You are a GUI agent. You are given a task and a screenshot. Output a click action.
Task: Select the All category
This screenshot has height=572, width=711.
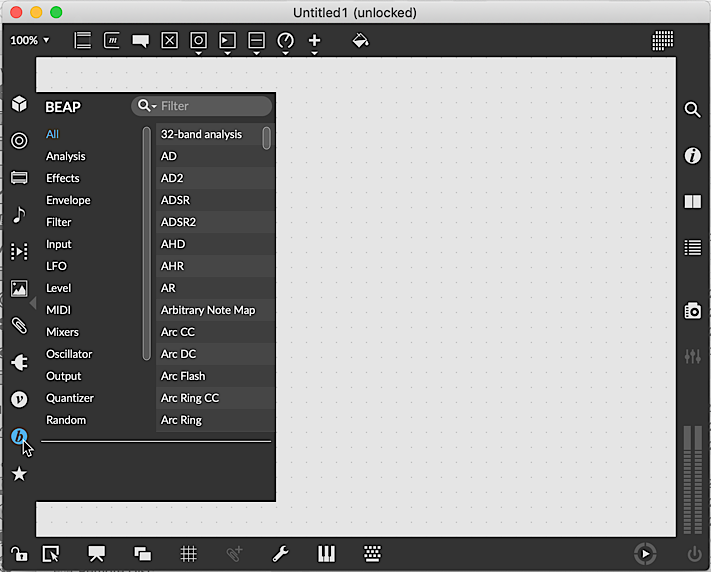pos(52,134)
